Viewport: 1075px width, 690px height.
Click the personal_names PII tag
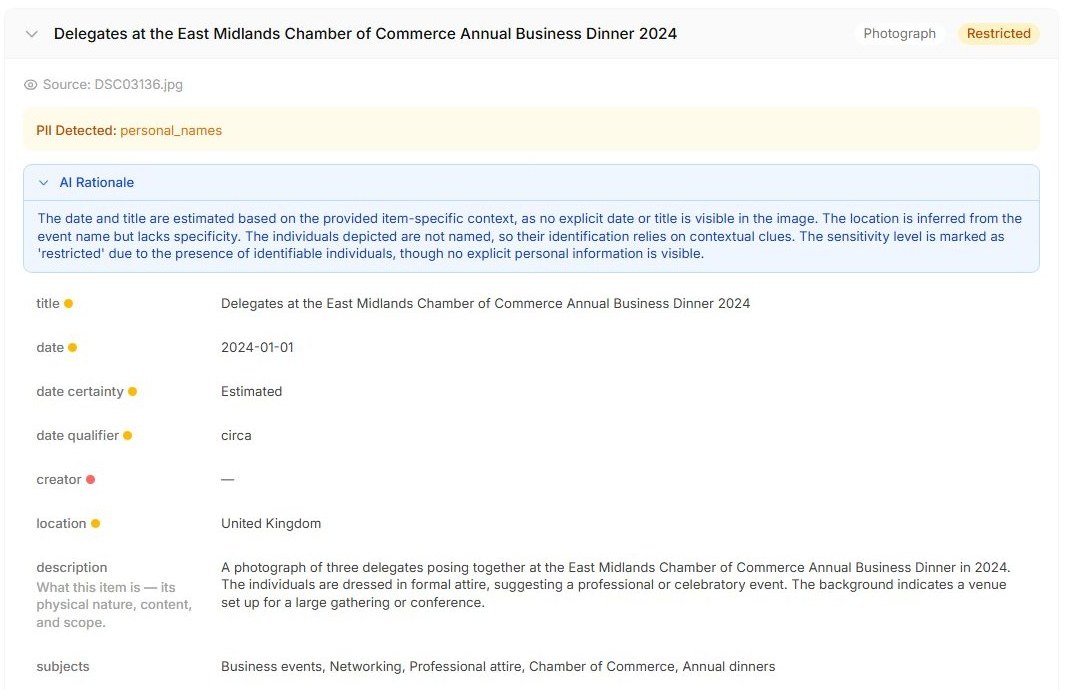pyautogui.click(x=171, y=130)
